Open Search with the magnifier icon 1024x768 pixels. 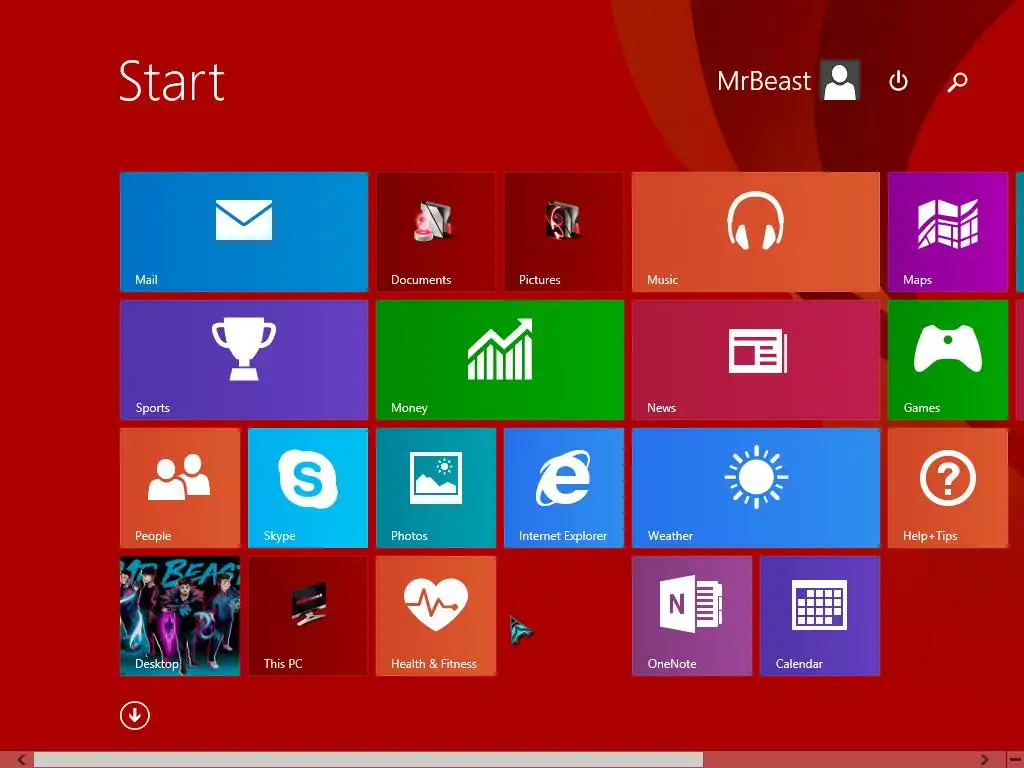957,82
